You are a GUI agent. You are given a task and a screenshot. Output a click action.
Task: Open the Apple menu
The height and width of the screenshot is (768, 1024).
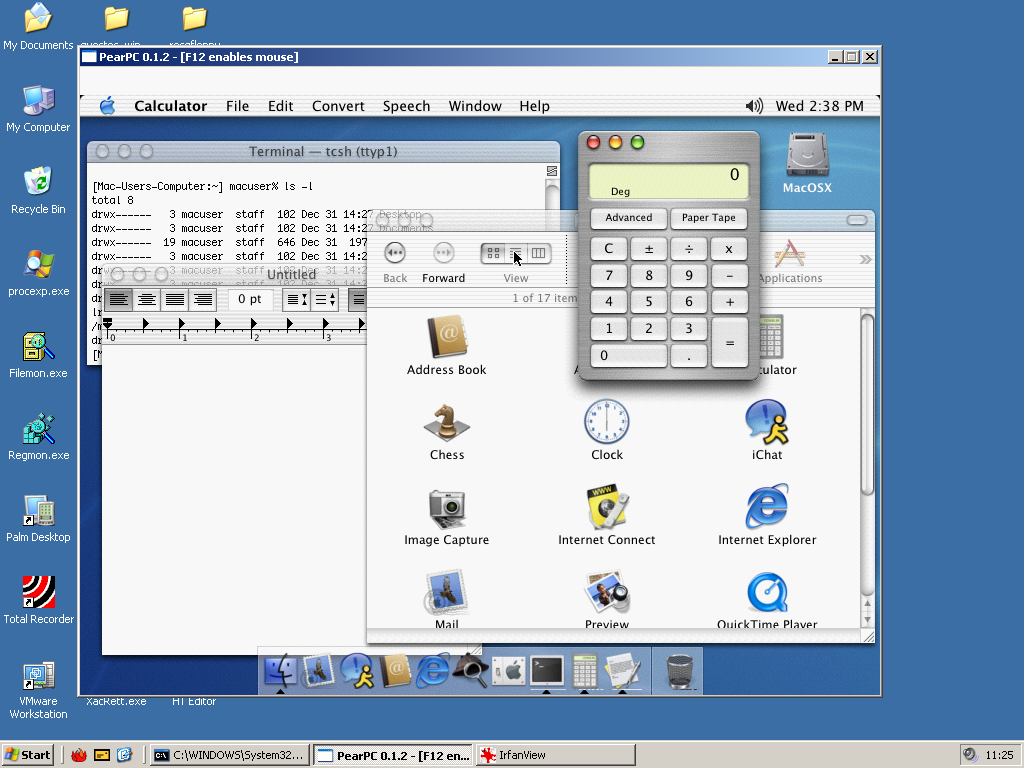click(x=108, y=106)
